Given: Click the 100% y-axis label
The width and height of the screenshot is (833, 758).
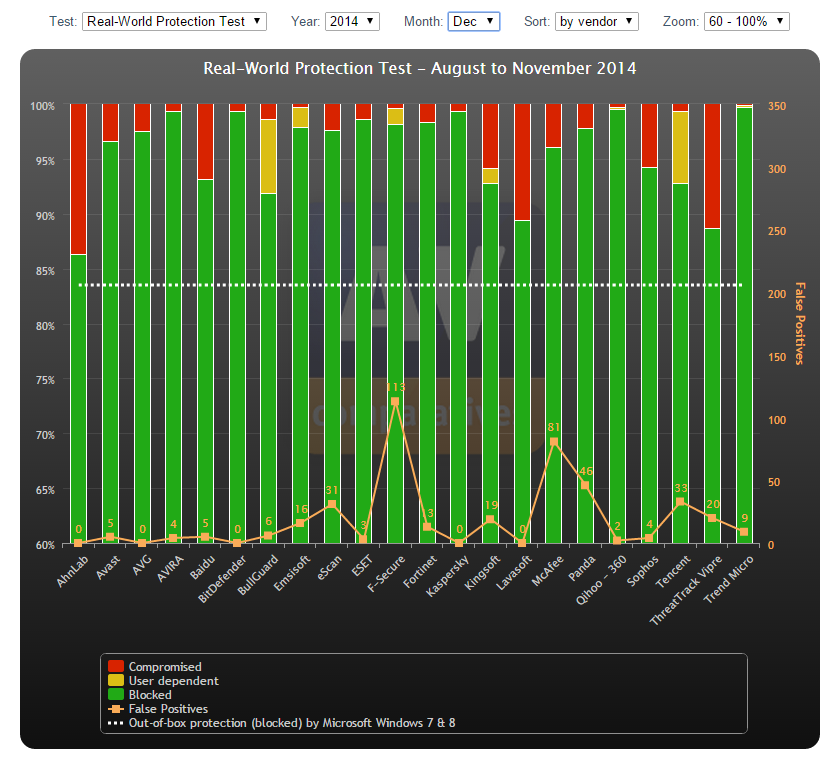Looking at the screenshot, I should click(x=42, y=106).
